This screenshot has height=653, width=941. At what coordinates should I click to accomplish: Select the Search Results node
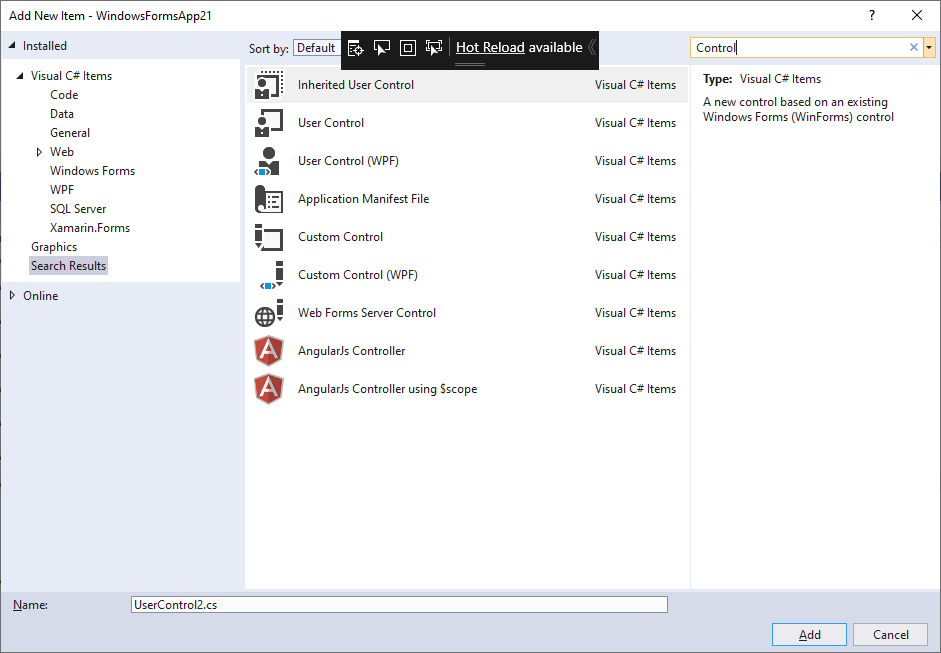[68, 266]
